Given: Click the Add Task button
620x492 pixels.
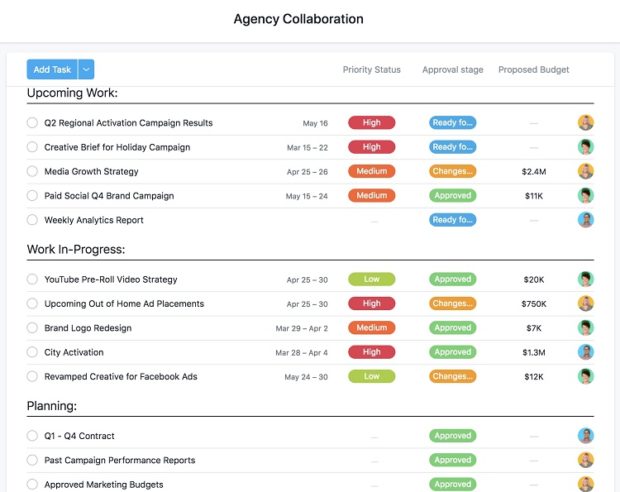Looking at the screenshot, I should click(52, 70).
